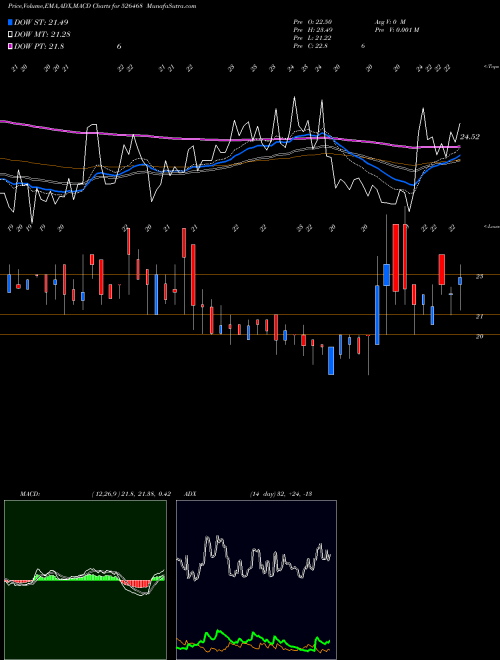Viewport: 500px width, 660px height.
Task: Click the magenta DOW PT legend swatch
Action: pyautogui.click(x=11, y=47)
